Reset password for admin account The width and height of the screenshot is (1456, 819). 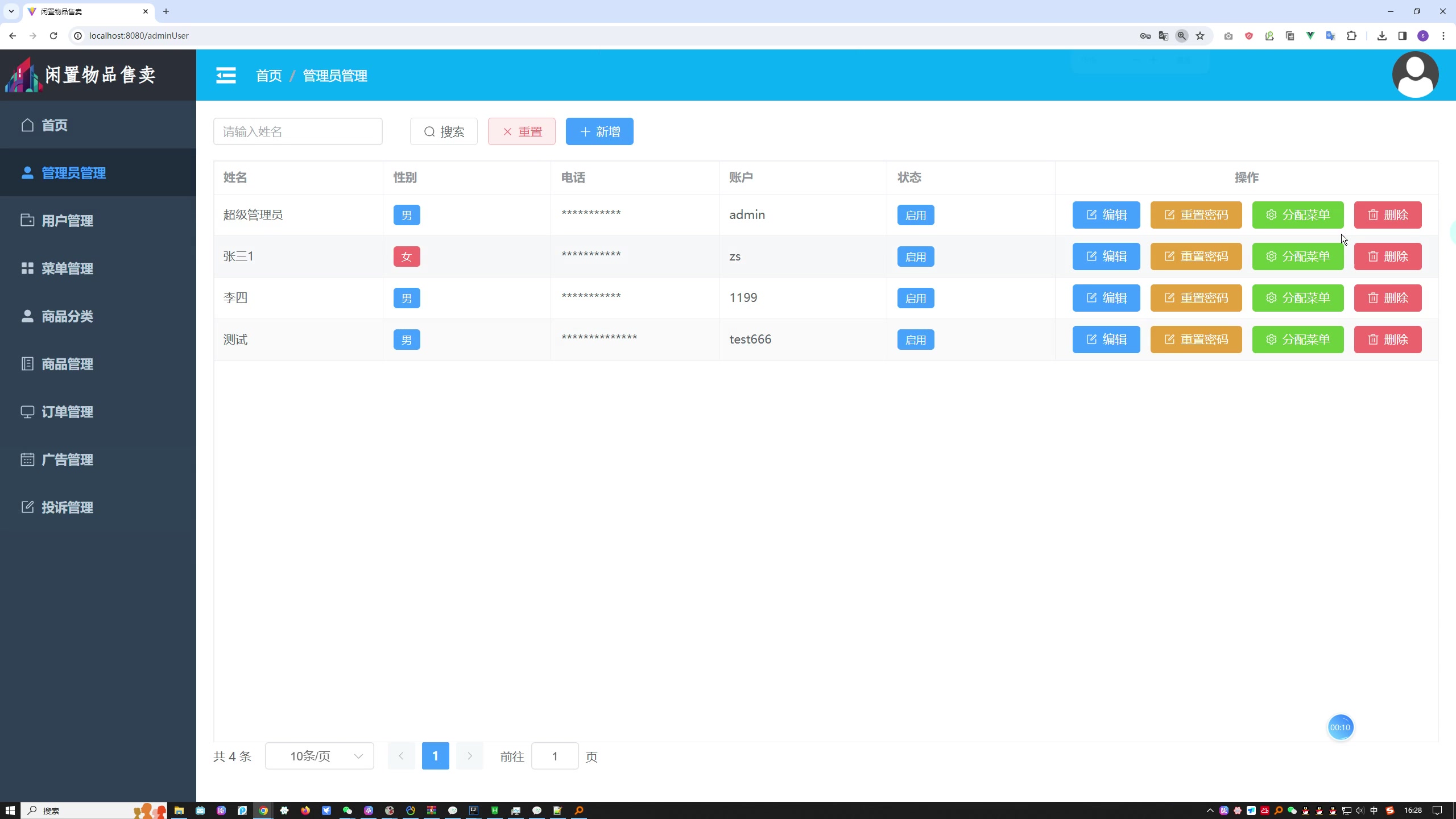point(1196,215)
